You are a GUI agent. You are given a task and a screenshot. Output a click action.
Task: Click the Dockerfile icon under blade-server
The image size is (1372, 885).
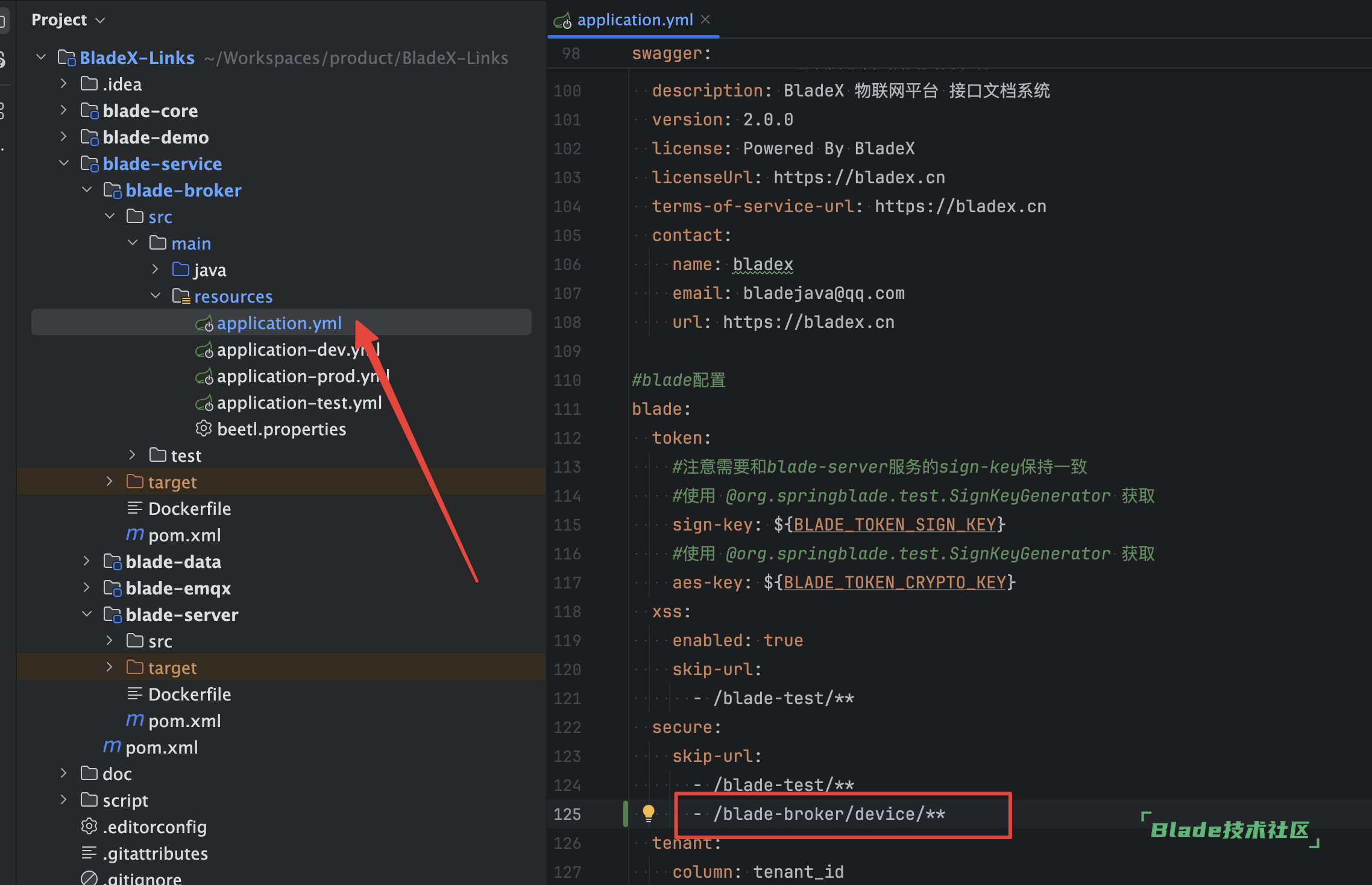135,694
